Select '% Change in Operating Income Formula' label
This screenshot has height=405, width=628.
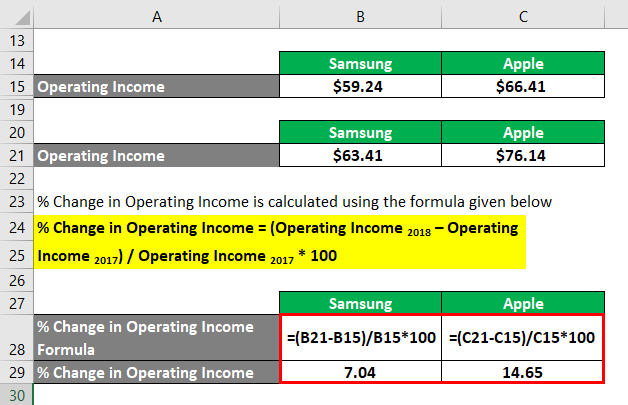(157, 338)
